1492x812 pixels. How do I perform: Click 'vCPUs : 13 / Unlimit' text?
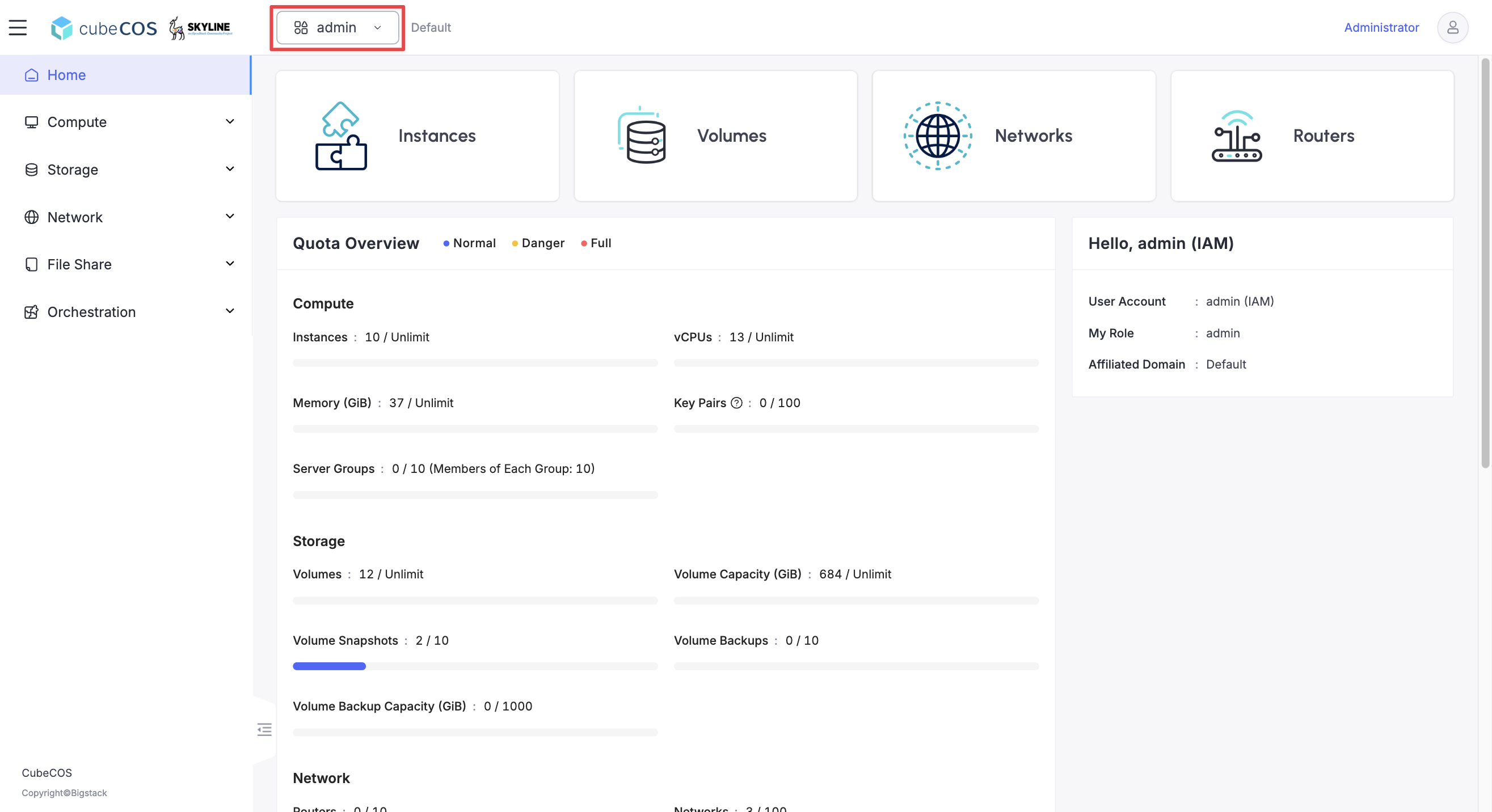[x=734, y=337]
